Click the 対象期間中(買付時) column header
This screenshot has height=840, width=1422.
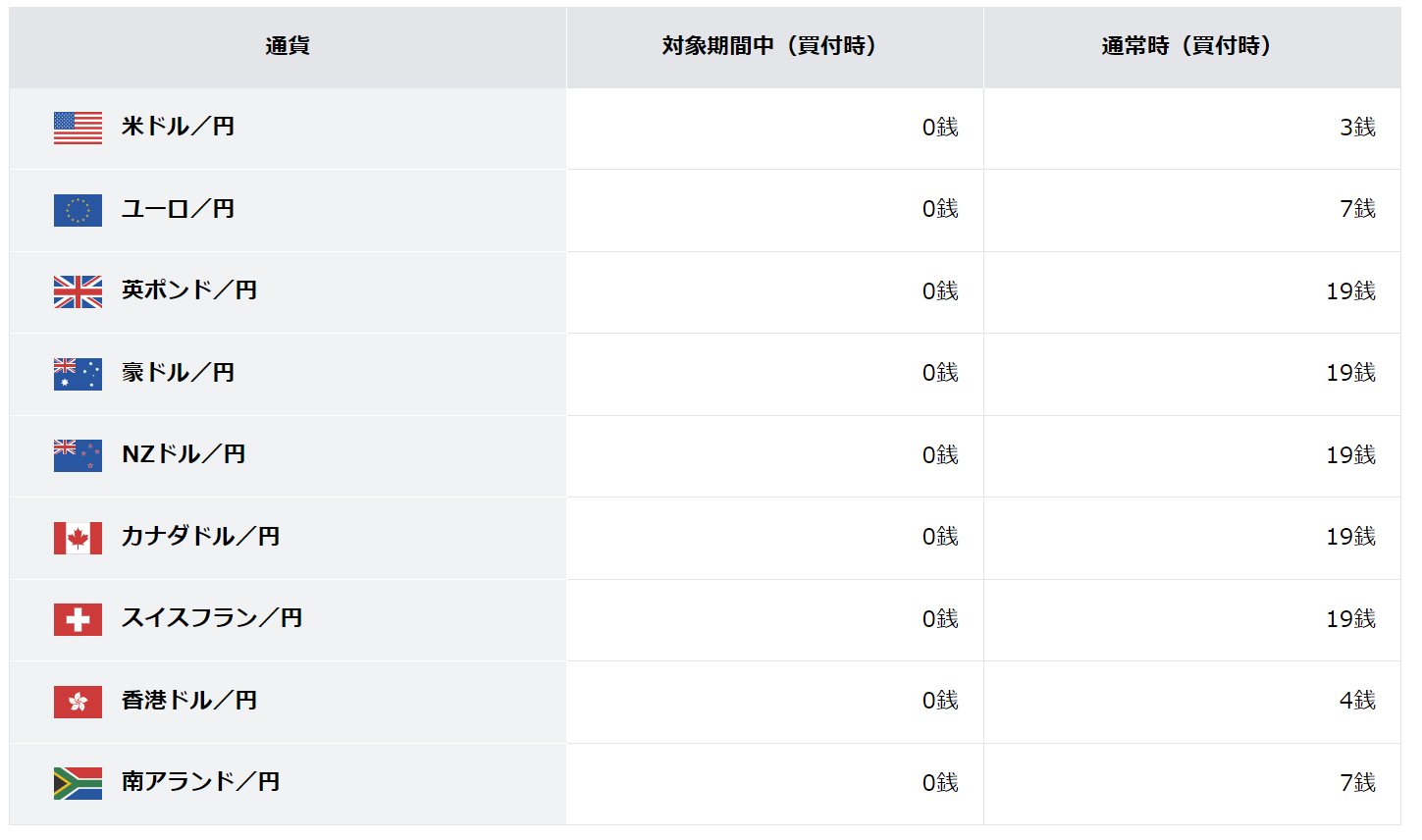tap(769, 46)
